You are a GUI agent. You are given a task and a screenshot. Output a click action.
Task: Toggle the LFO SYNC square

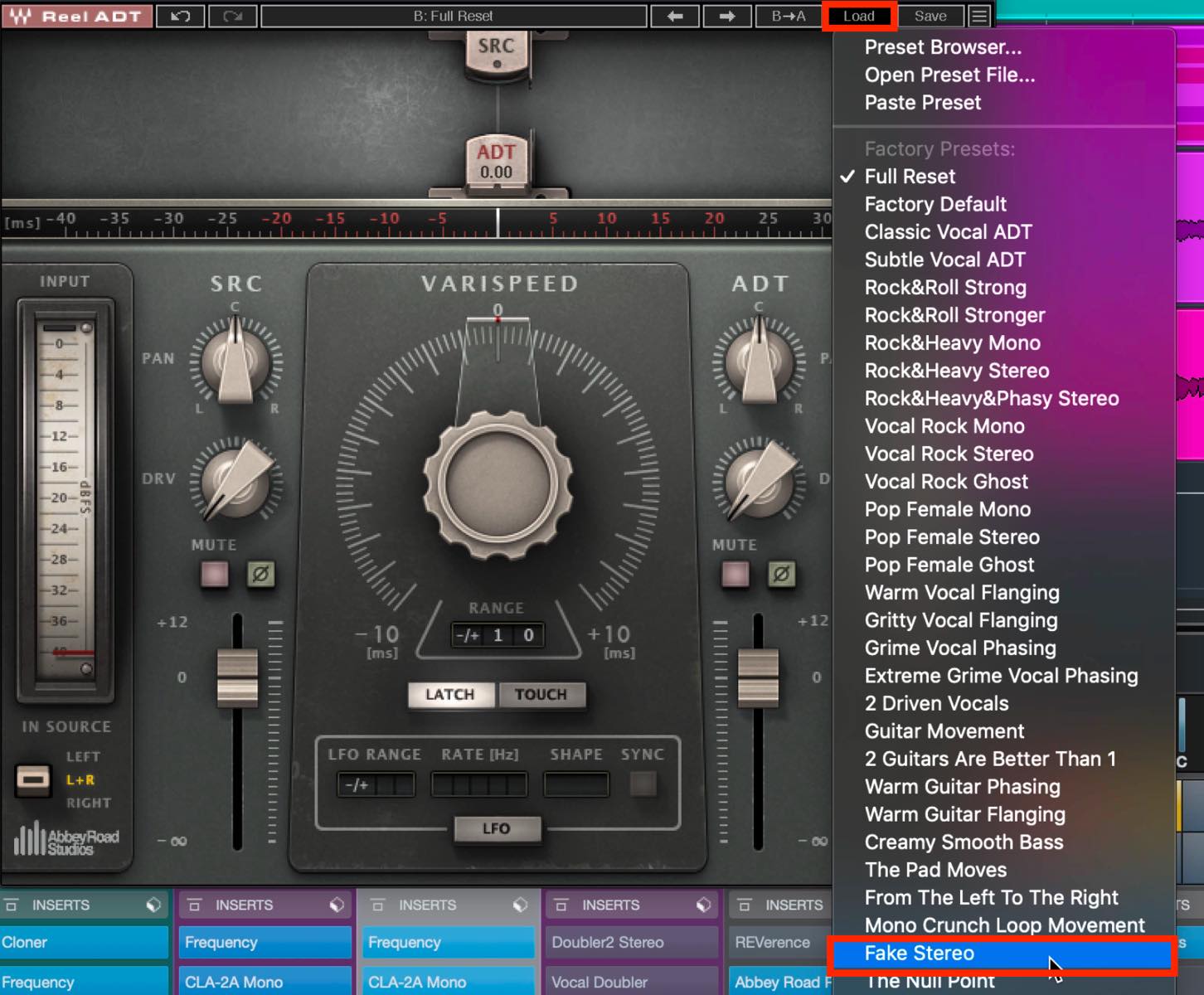pos(643,784)
